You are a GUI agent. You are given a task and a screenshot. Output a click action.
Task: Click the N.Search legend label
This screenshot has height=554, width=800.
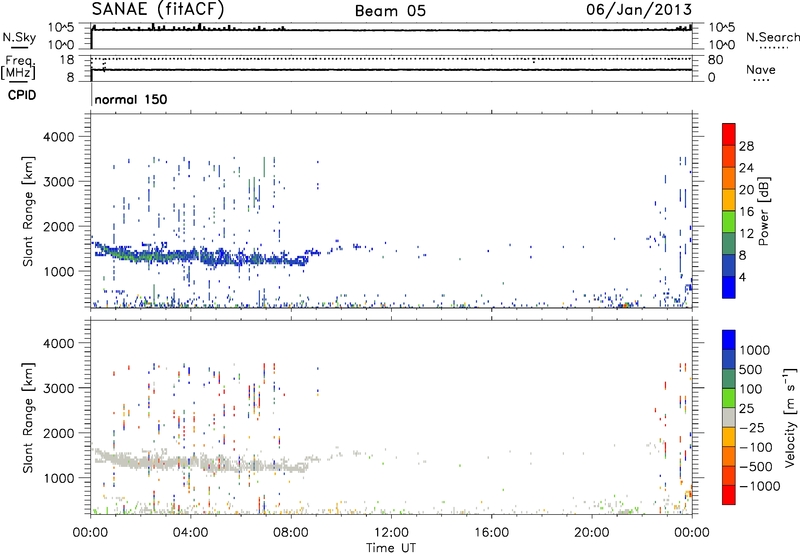pyautogui.click(x=772, y=37)
